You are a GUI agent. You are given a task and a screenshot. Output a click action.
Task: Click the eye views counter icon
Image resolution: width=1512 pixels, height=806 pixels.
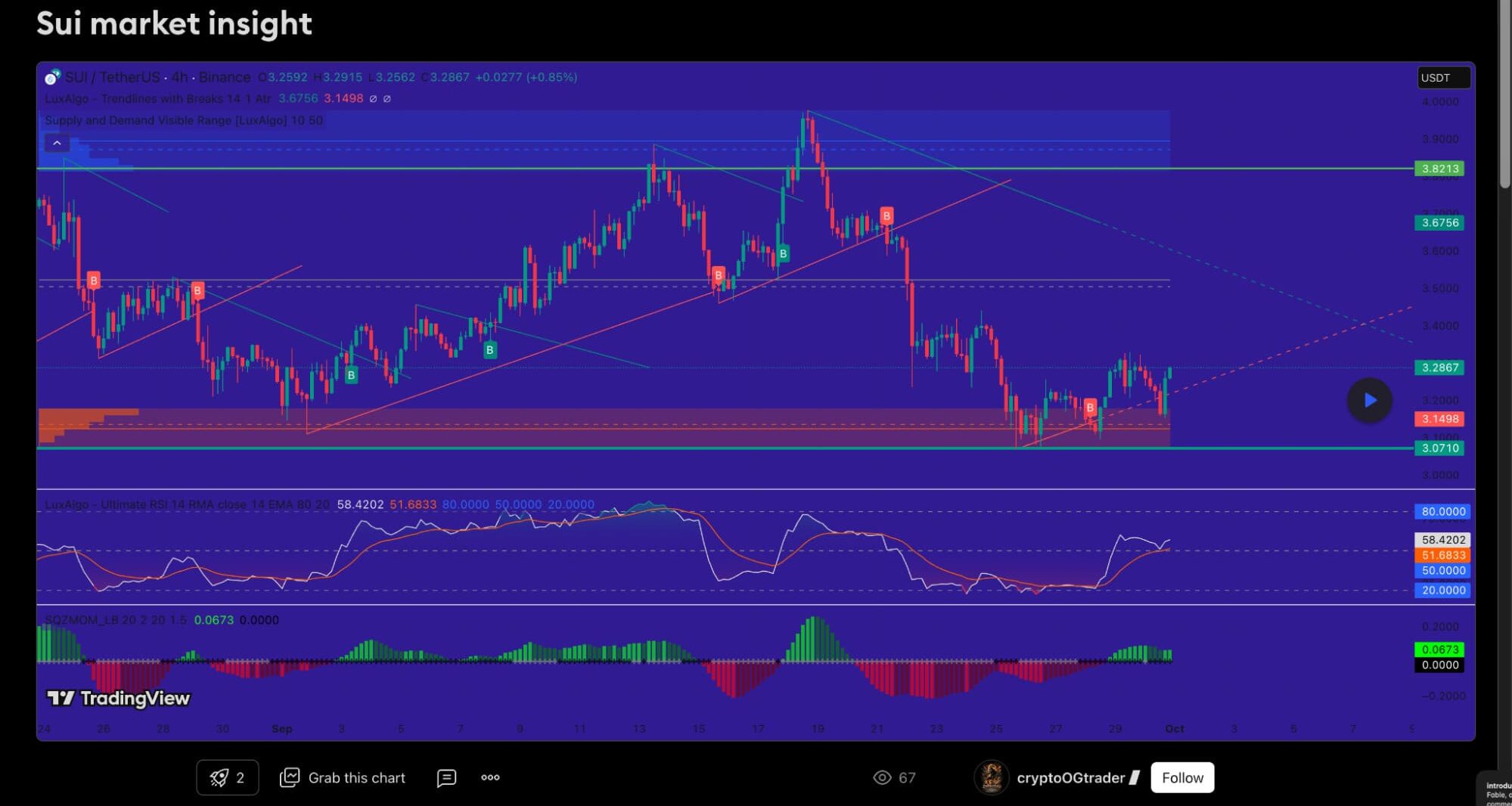[882, 777]
